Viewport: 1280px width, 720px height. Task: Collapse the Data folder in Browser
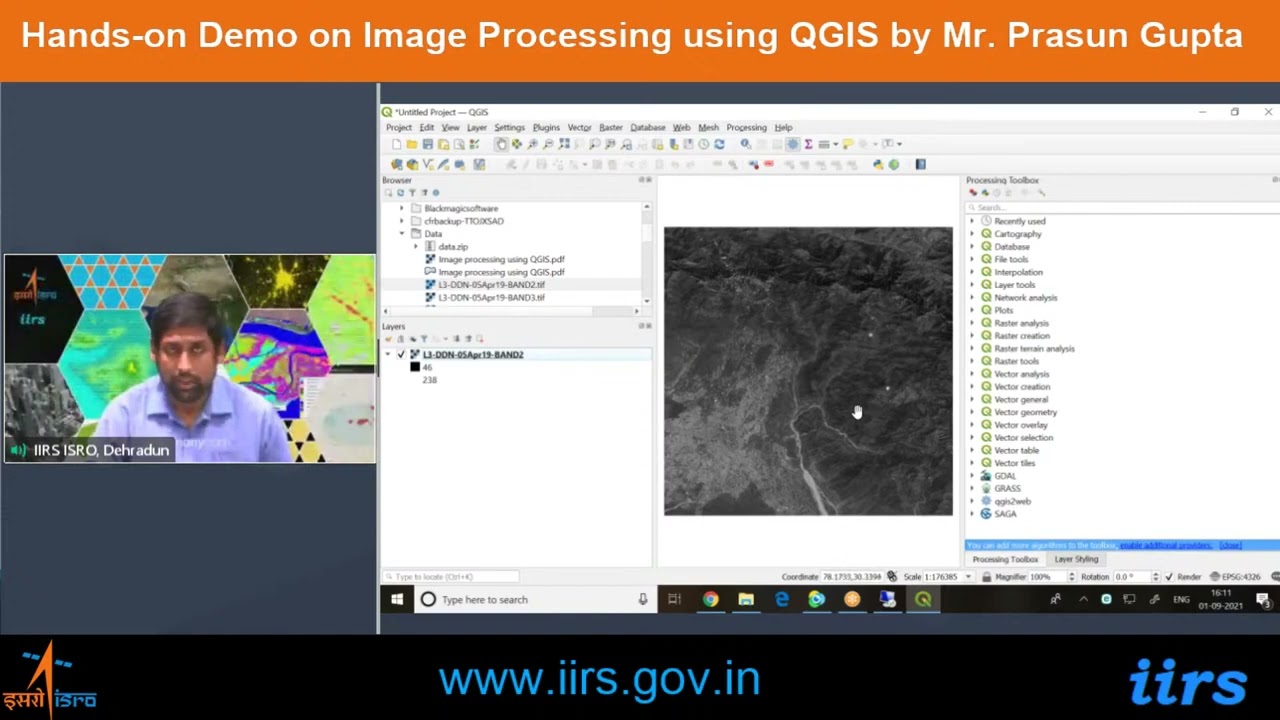[402, 234]
